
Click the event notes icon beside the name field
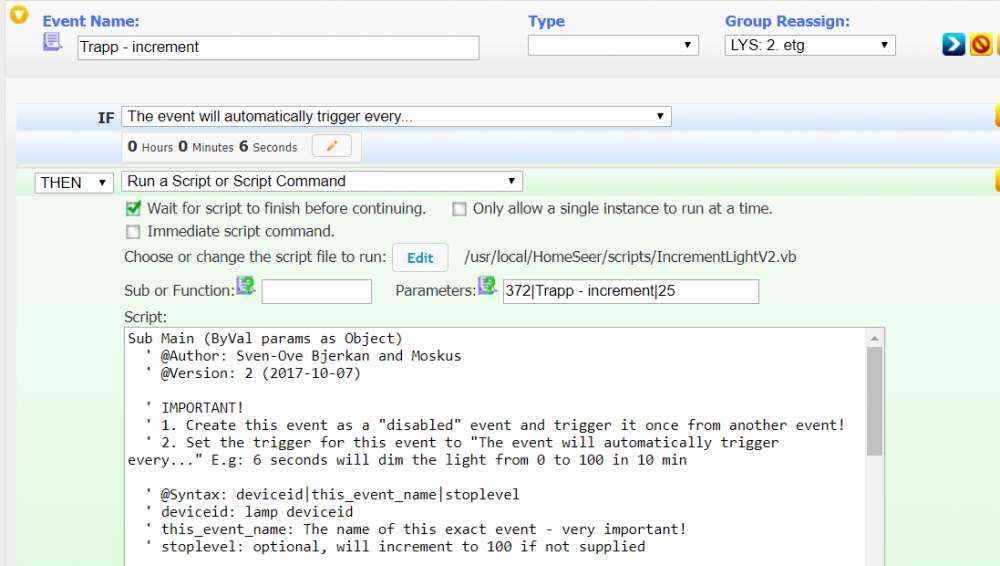52,42
